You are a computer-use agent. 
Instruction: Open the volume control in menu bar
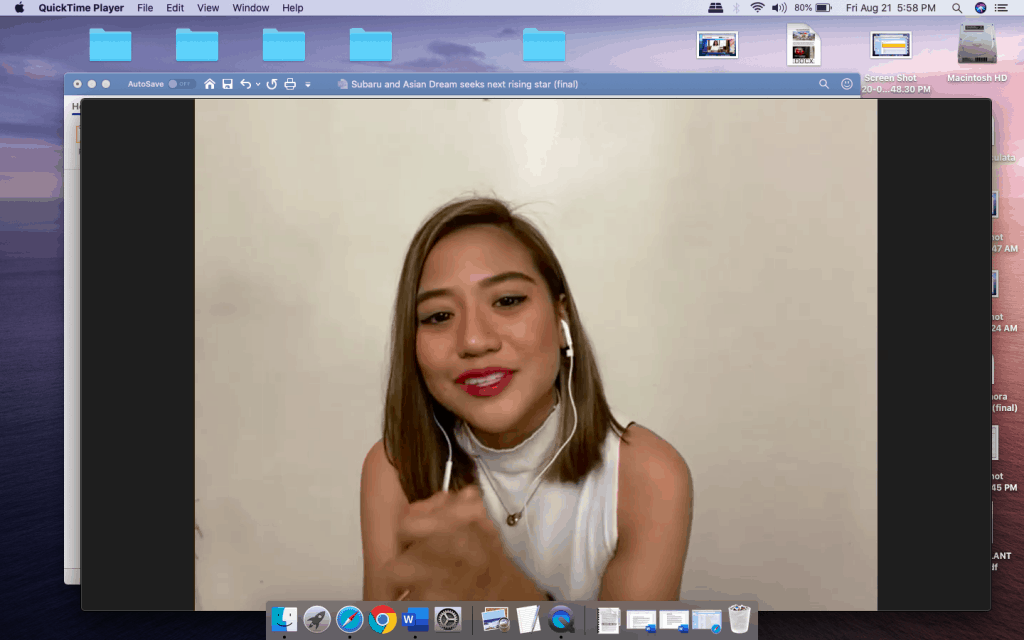pos(779,8)
